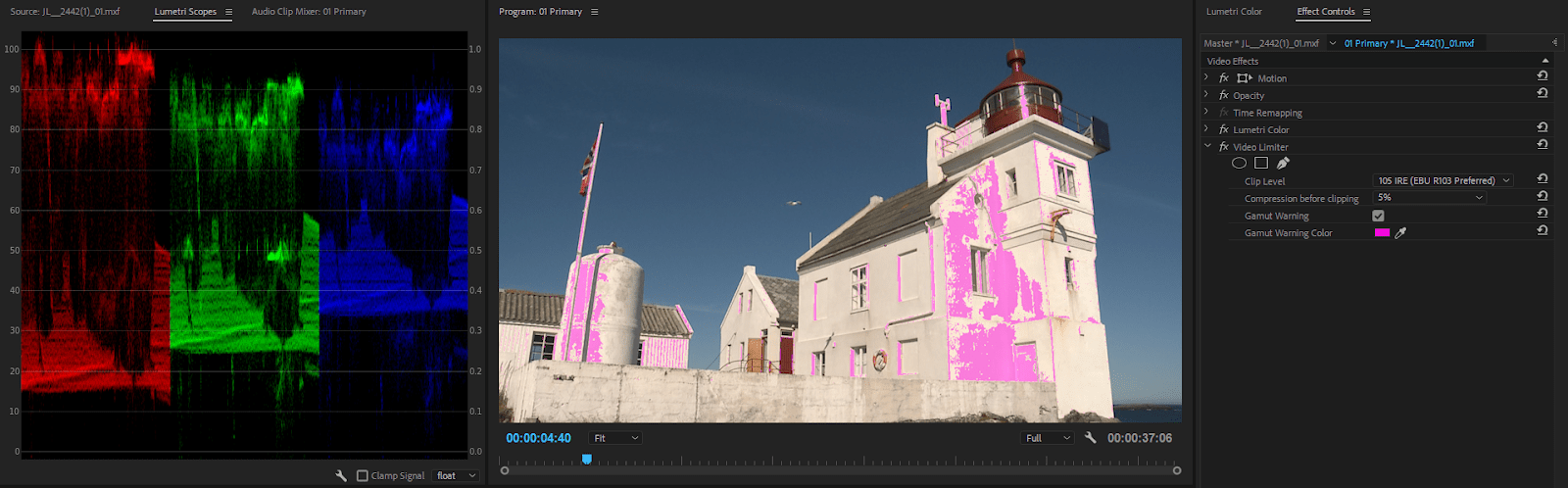Reset the Clip Level parameter
Viewport: 1568px width, 488px height.
1543,179
